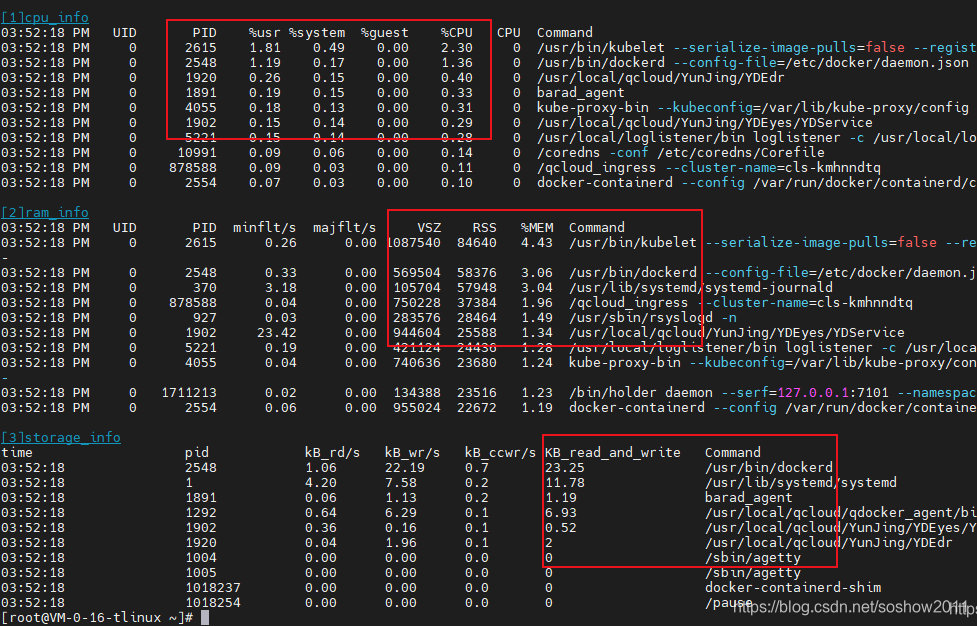Click /var/lib/kube-proxy/config in cpu_info
Viewport: 977px width, 626px height.
[865, 108]
